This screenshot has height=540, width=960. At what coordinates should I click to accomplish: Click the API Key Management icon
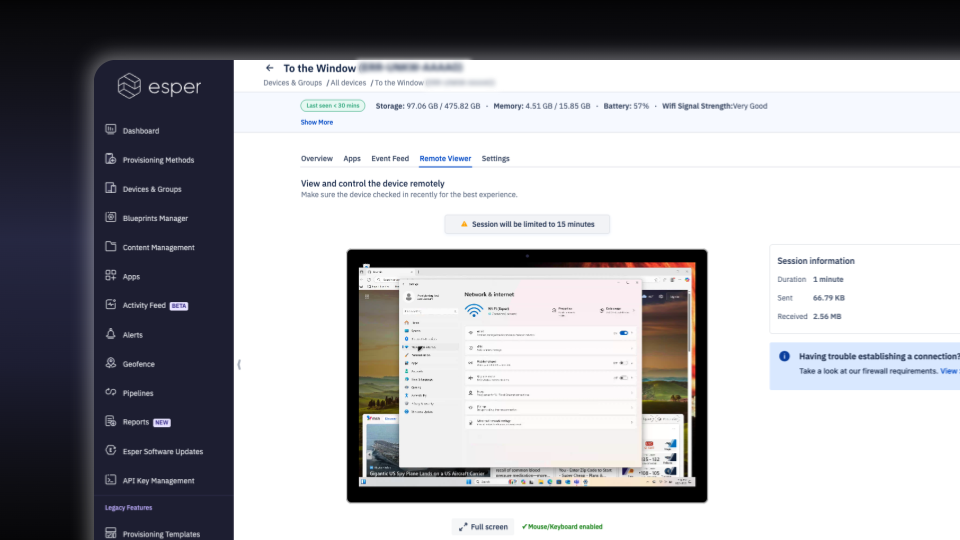pyautogui.click(x=111, y=479)
